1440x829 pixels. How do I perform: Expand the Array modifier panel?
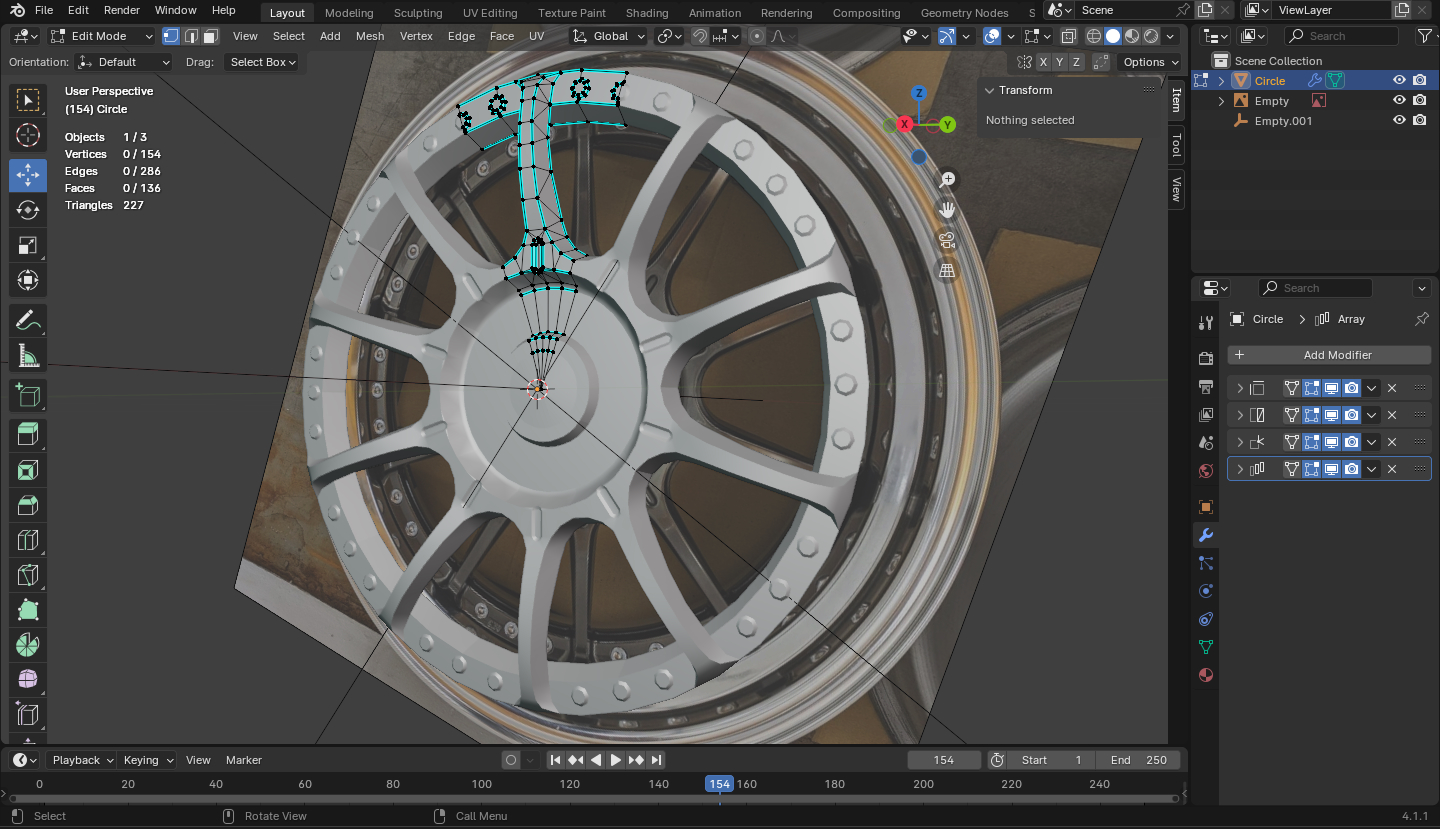[x=1240, y=469]
